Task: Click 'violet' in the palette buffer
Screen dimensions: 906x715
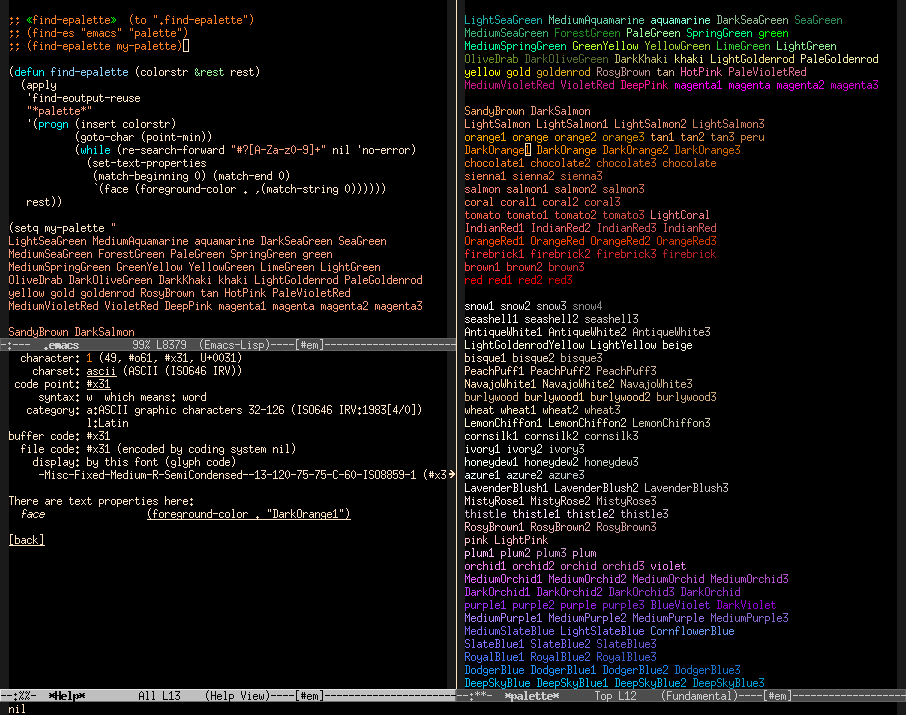Action: pyautogui.click(x=669, y=566)
